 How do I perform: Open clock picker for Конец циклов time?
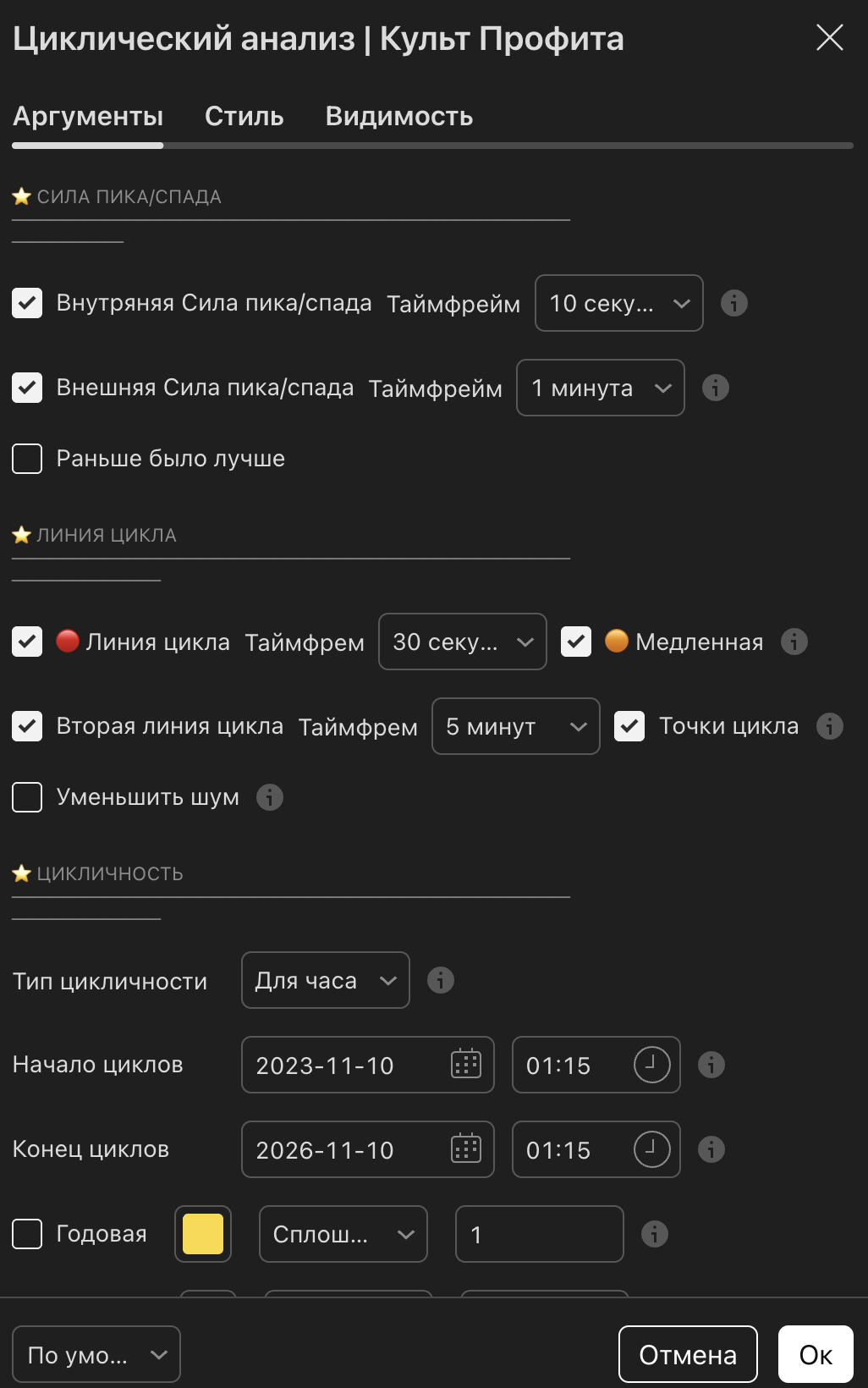click(651, 1149)
